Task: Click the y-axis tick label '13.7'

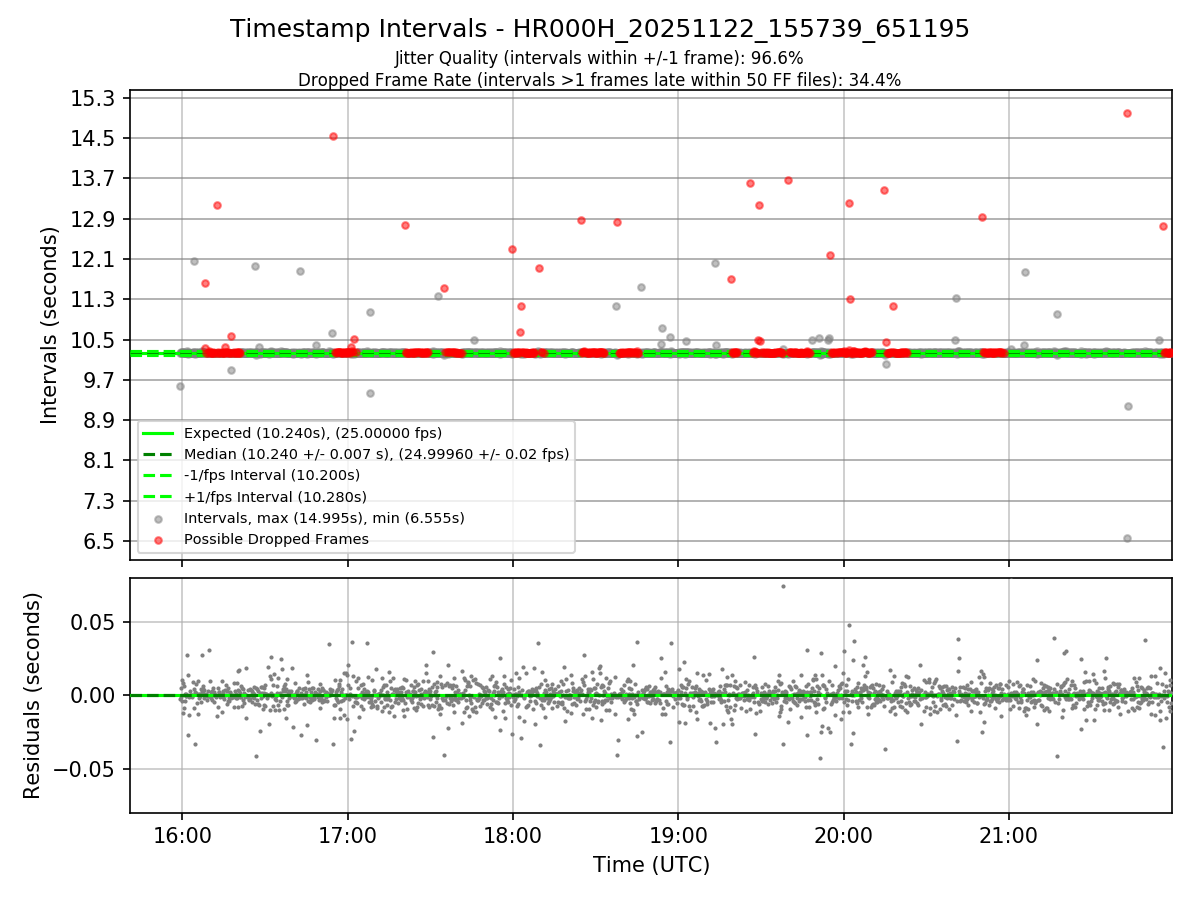Action: 95,179
